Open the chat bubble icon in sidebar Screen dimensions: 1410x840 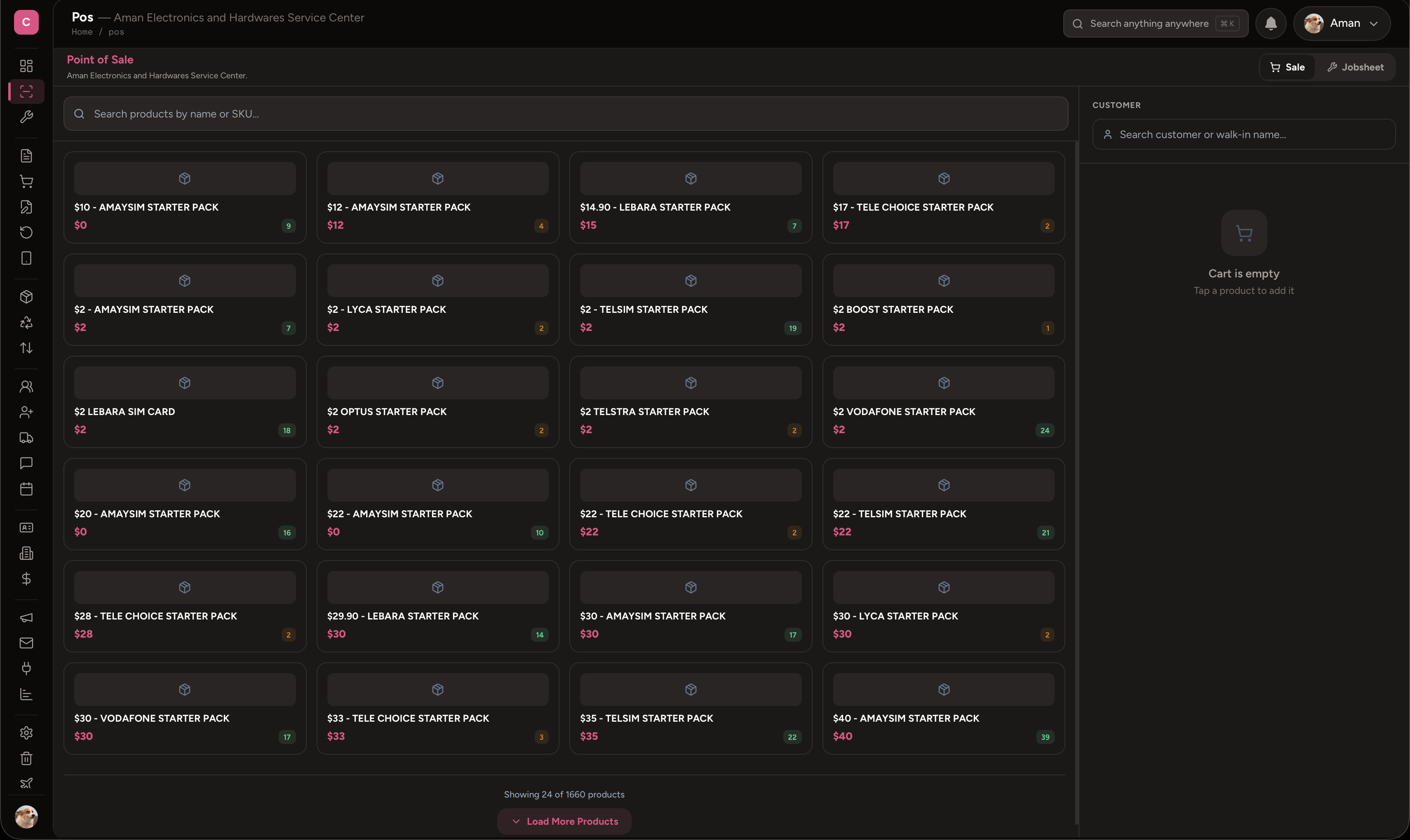(x=26, y=463)
